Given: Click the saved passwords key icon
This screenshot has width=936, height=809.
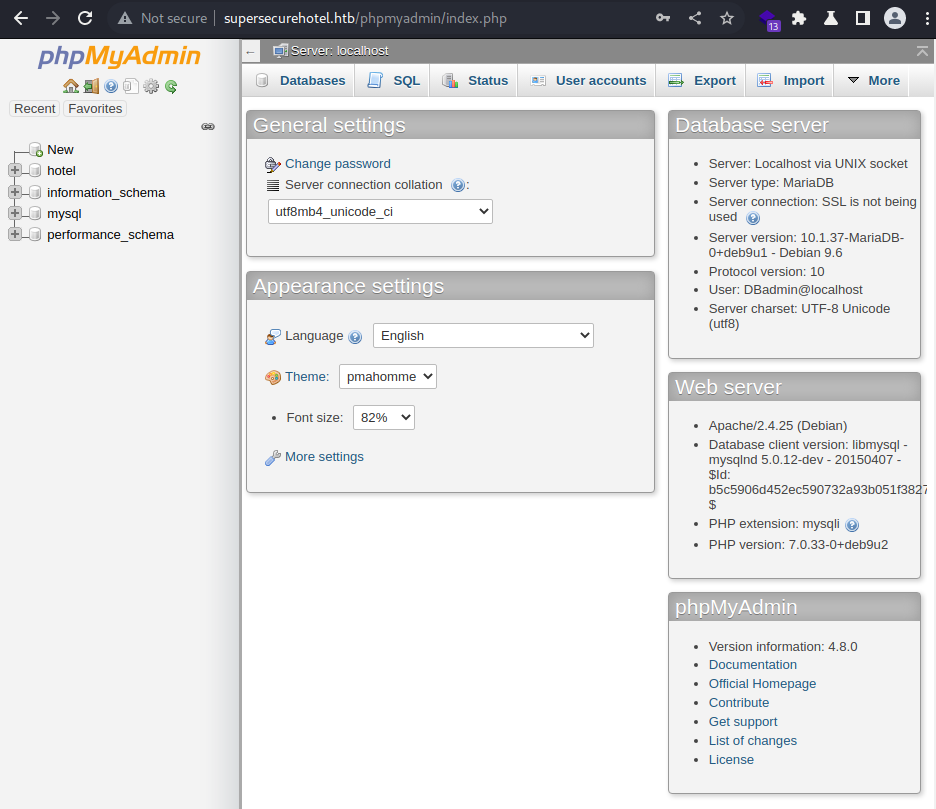Looking at the screenshot, I should coord(663,19).
